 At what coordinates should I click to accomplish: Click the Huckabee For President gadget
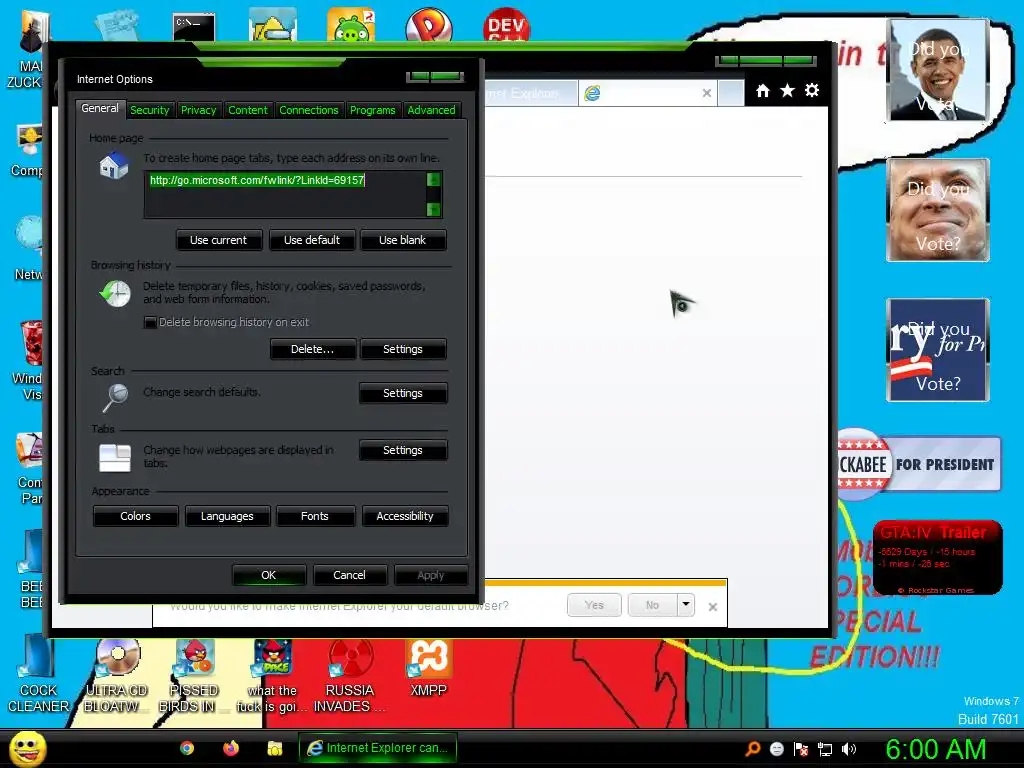(x=919, y=464)
